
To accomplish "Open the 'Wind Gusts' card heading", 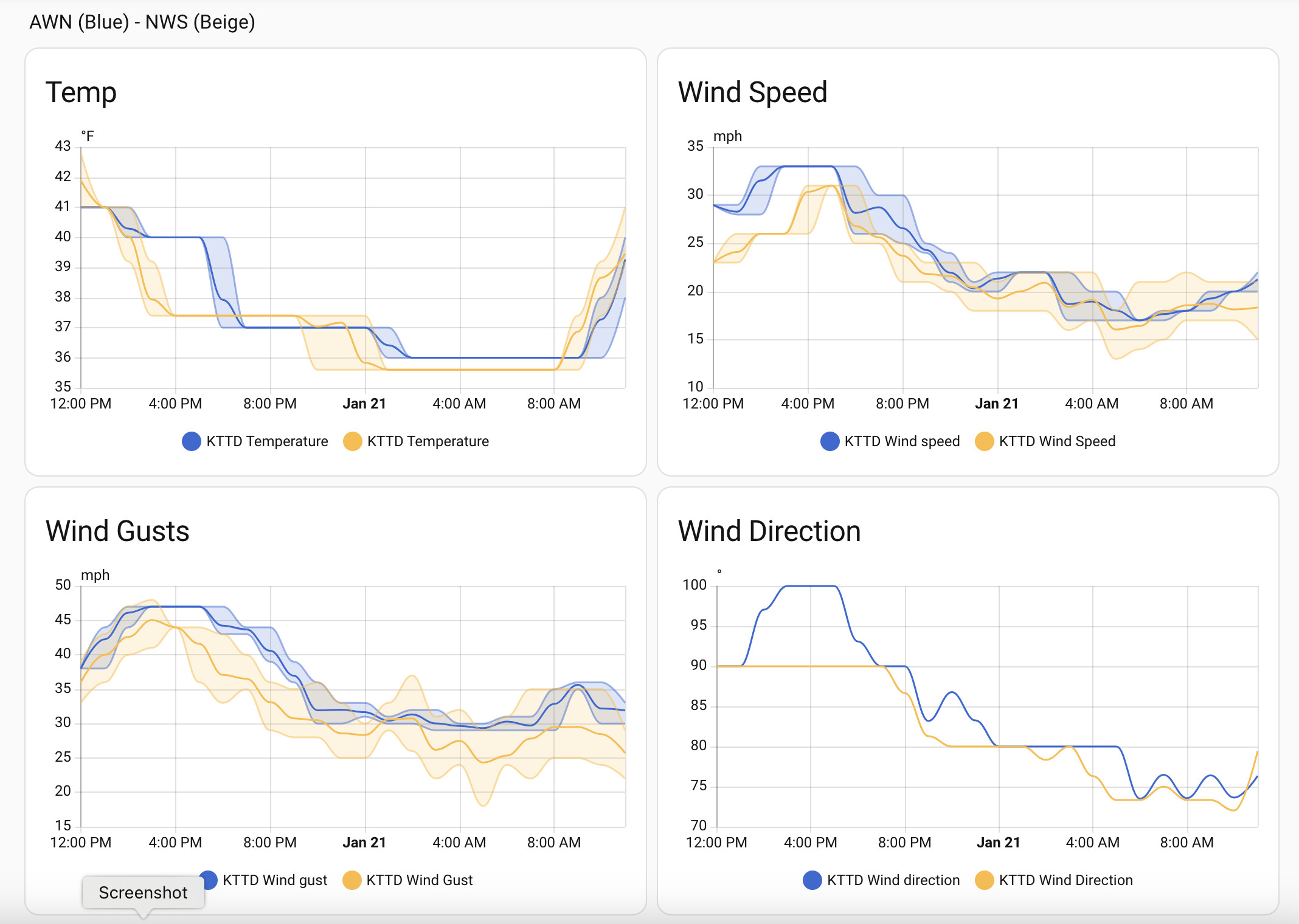I will click(117, 531).
